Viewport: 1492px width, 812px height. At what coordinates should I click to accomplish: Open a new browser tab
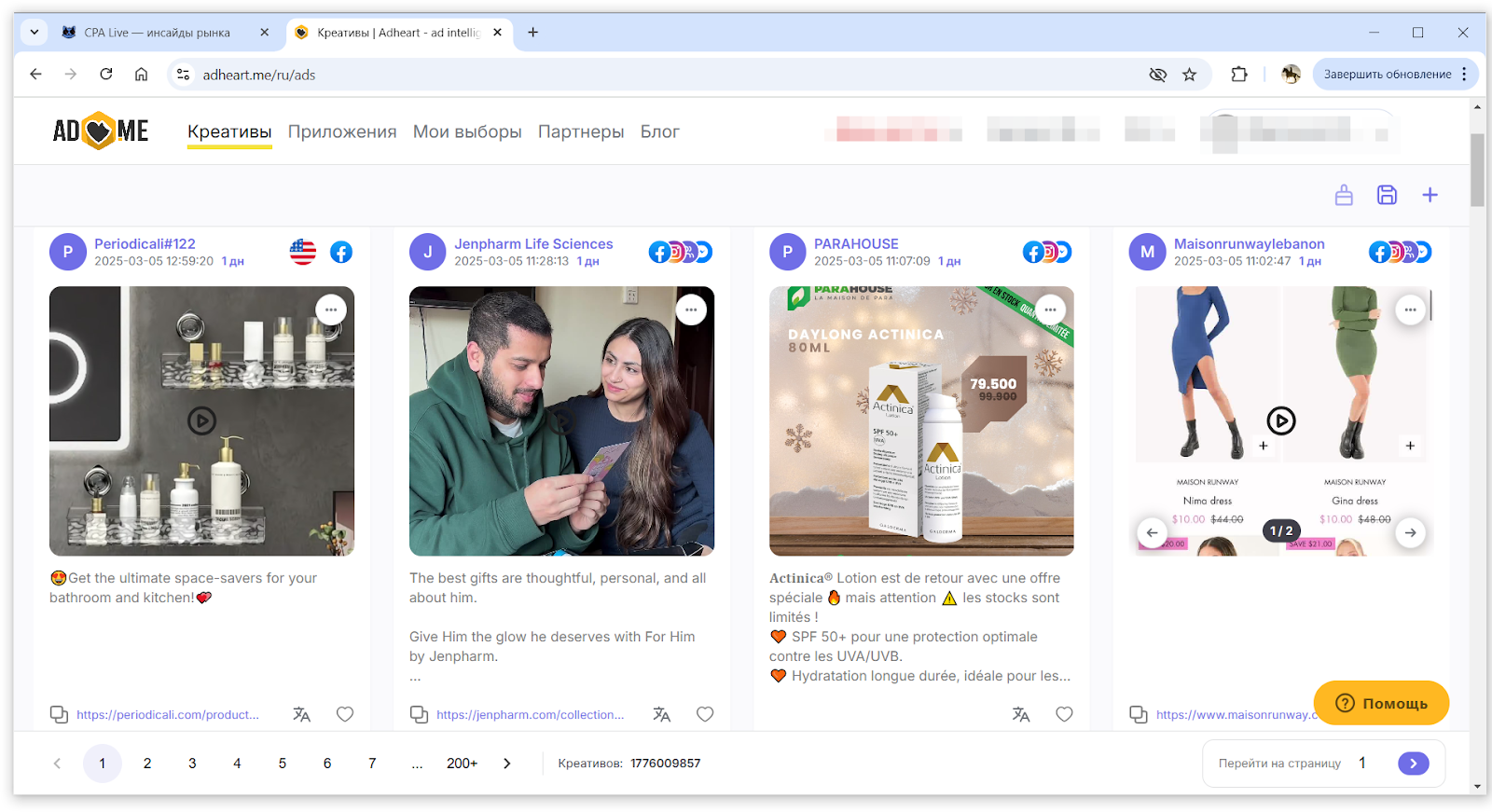[532, 33]
